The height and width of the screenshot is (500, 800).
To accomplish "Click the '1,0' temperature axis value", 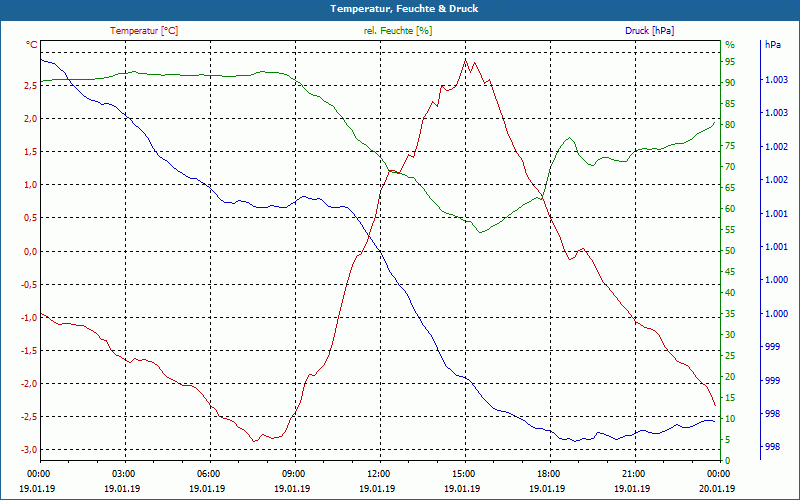I will click(31, 185).
